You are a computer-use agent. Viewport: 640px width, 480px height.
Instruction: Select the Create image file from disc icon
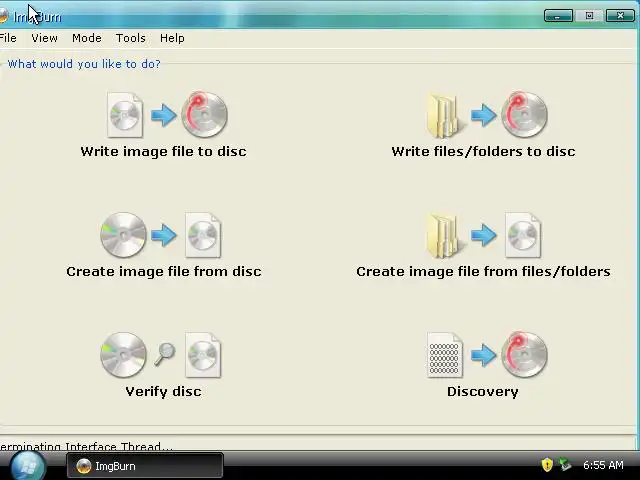(x=161, y=235)
